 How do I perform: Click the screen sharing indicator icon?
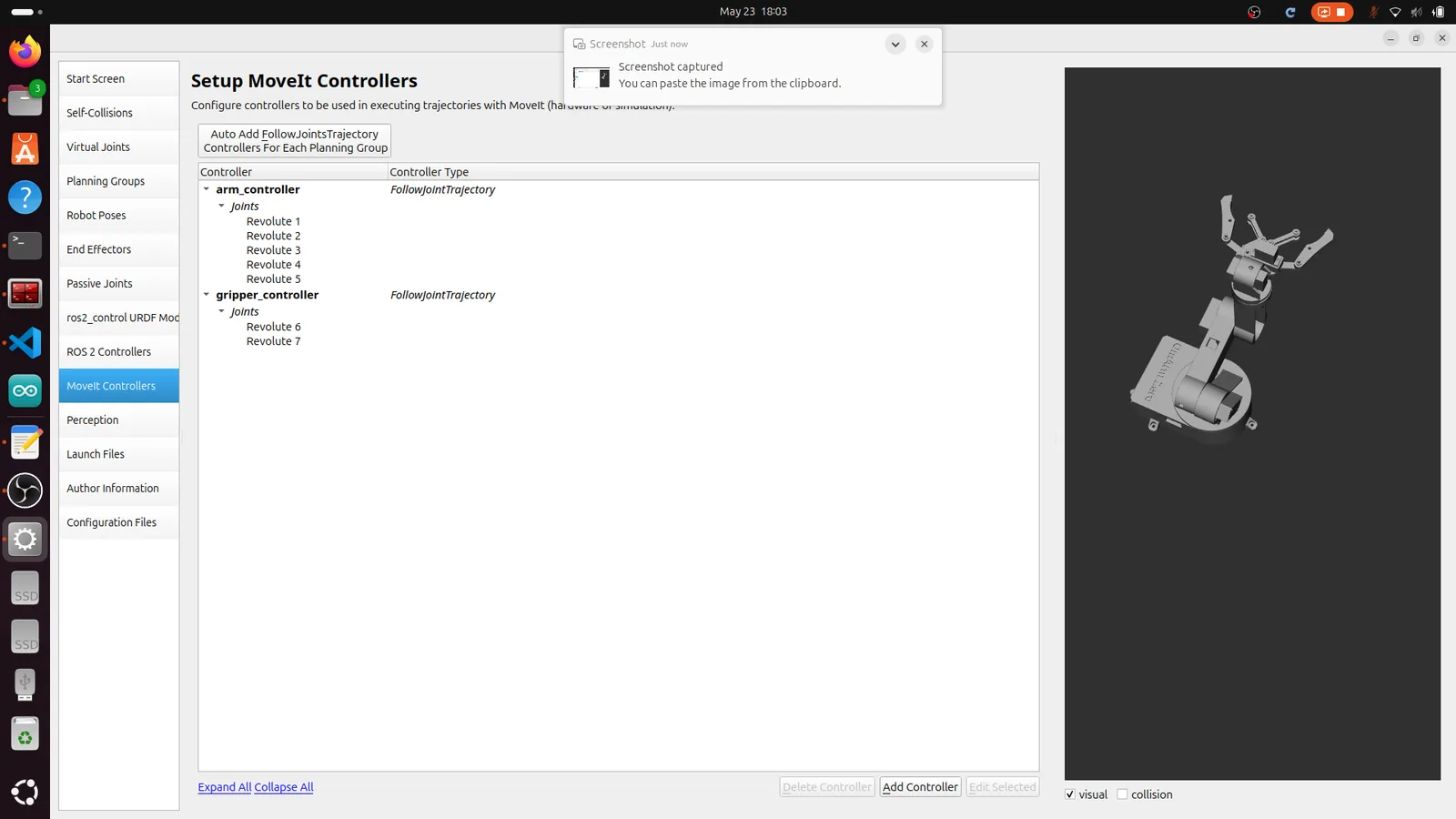1323,12
